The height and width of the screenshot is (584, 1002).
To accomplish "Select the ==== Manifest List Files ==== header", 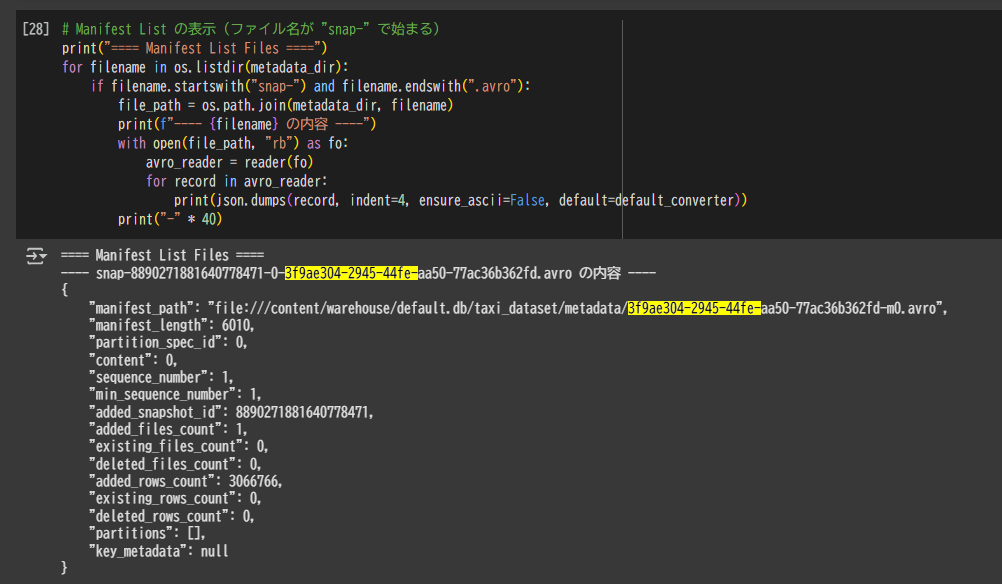I will click(x=160, y=254).
